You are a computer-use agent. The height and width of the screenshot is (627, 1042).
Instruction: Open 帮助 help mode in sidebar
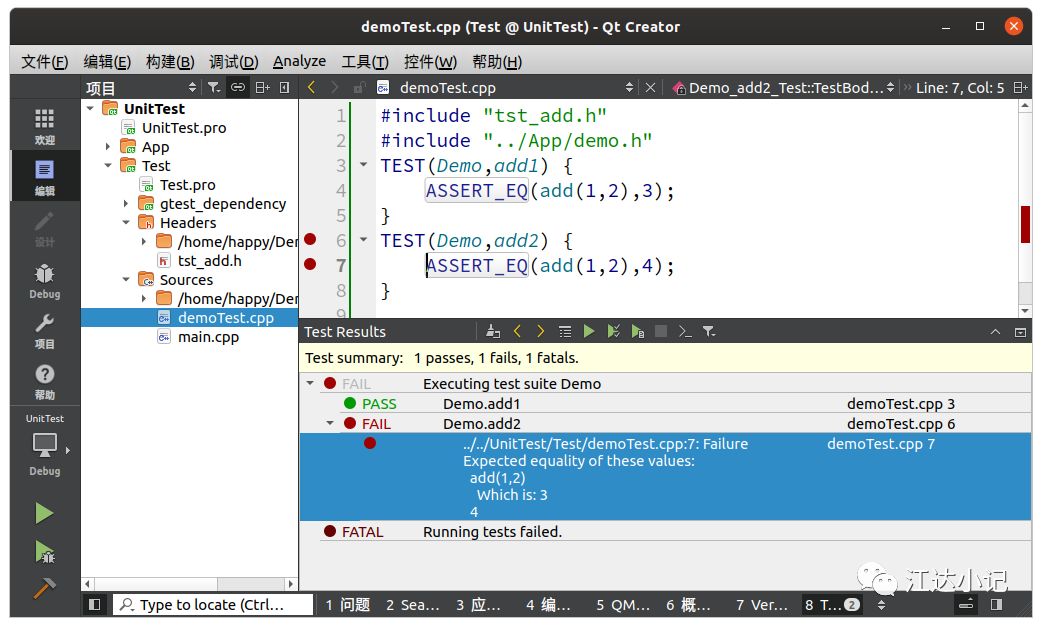[x=45, y=382]
